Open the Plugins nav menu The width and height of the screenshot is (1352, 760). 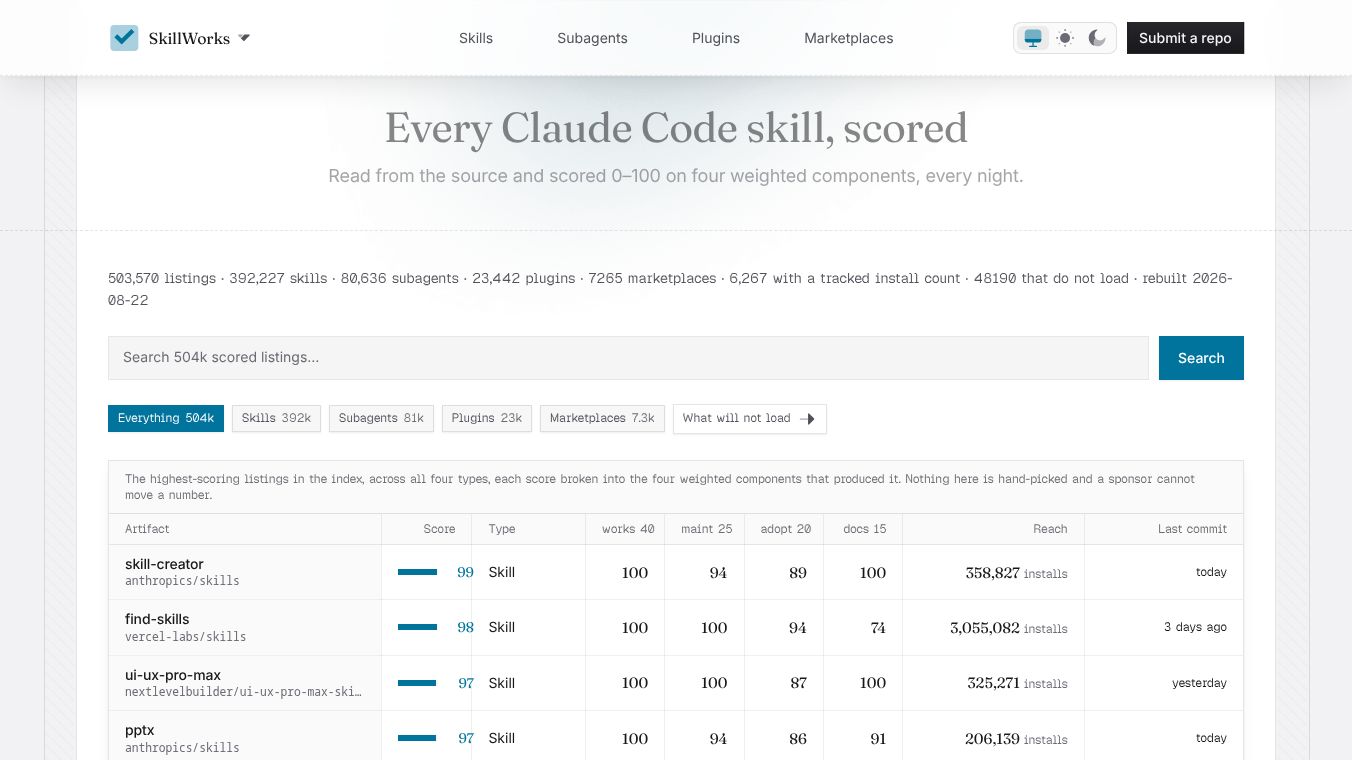[x=716, y=38]
